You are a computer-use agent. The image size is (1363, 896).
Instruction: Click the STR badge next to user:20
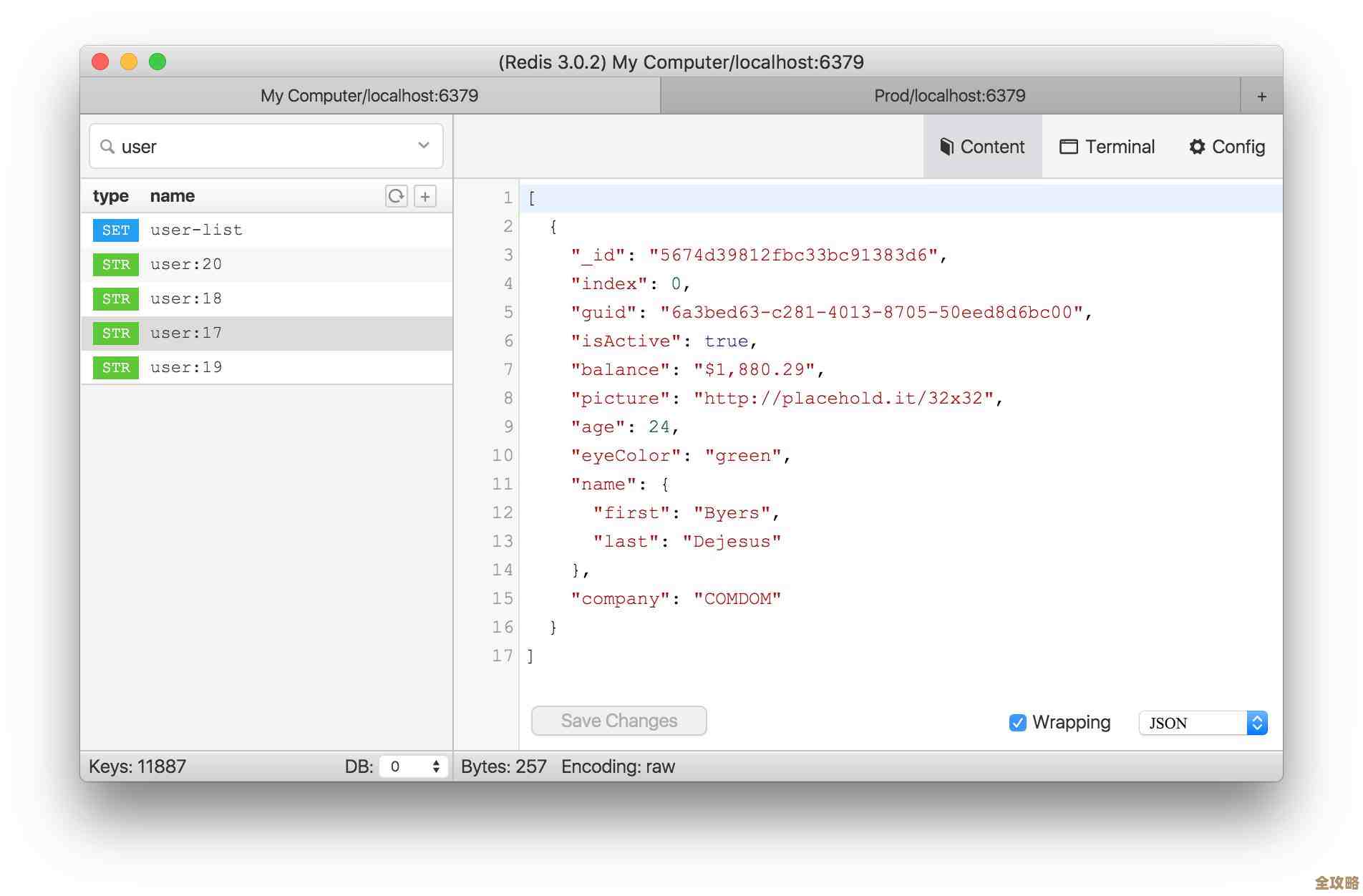click(x=116, y=265)
